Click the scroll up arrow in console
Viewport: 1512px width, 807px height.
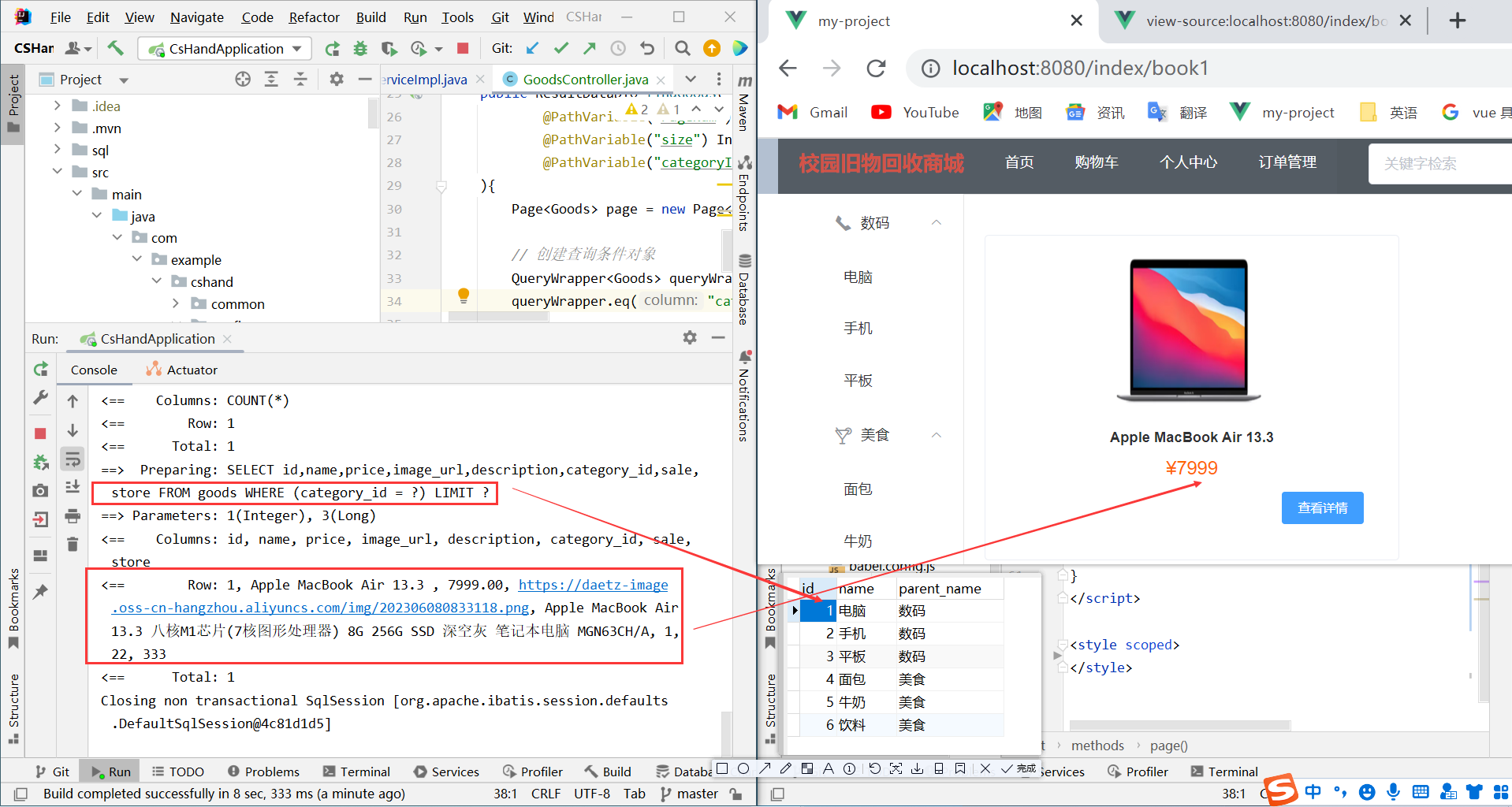point(73,401)
